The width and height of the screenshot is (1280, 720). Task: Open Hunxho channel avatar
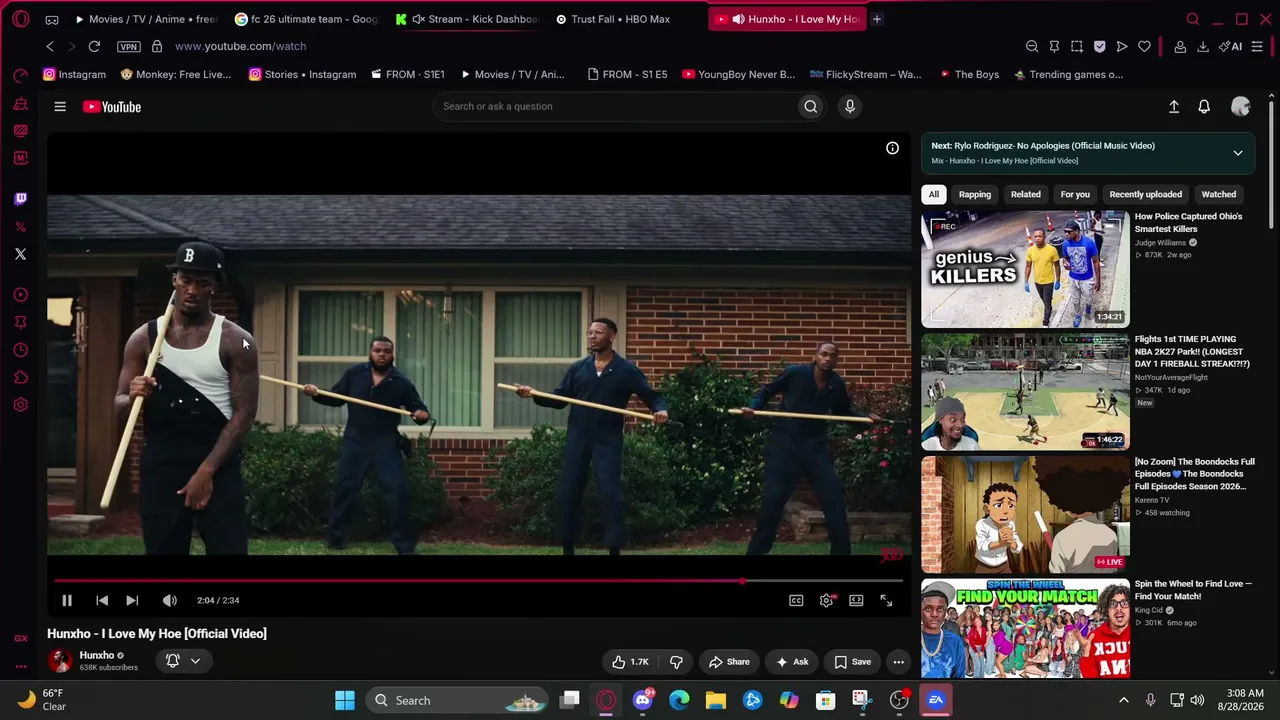click(x=60, y=660)
